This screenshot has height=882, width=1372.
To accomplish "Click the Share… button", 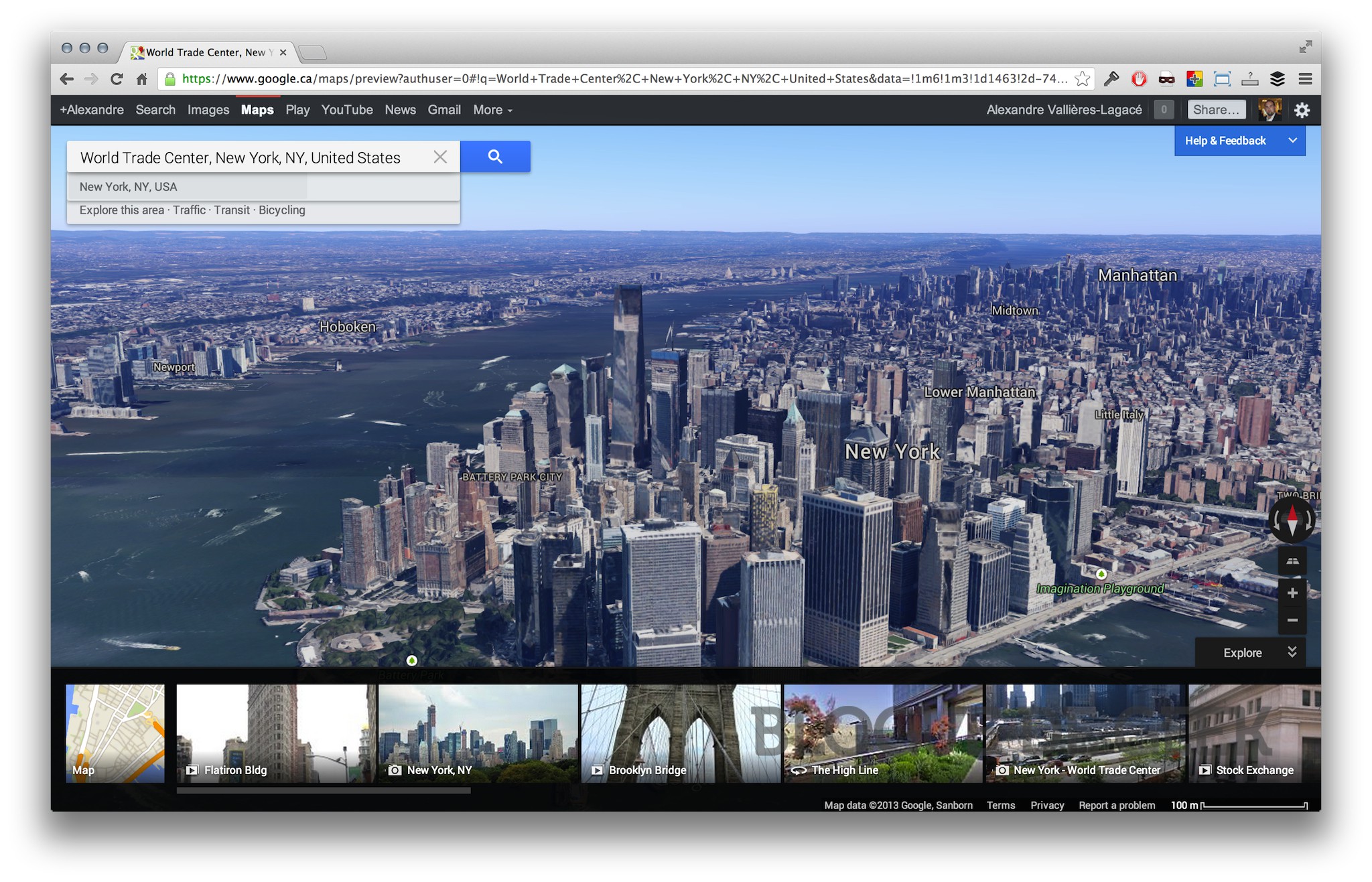I will point(1217,110).
